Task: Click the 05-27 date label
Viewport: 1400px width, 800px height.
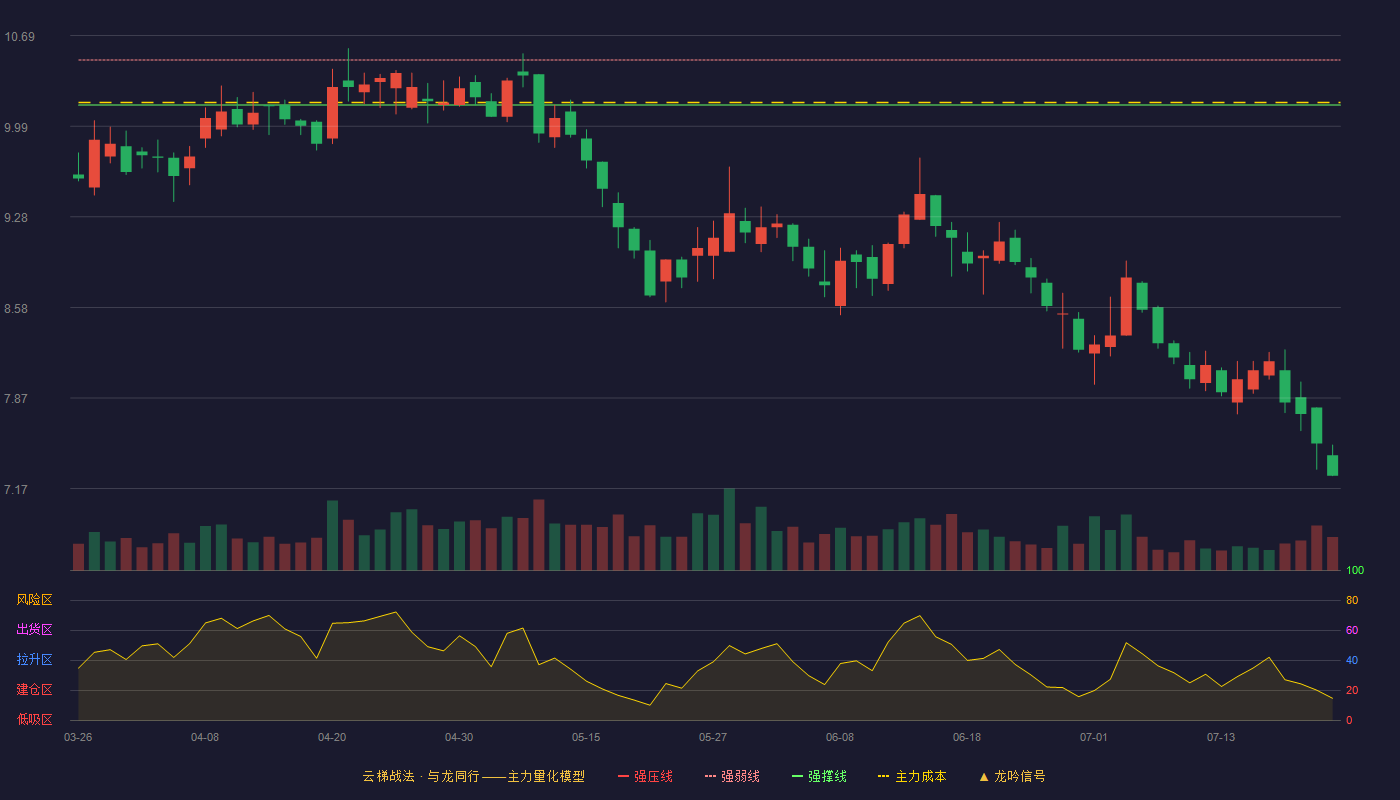Action: click(713, 737)
